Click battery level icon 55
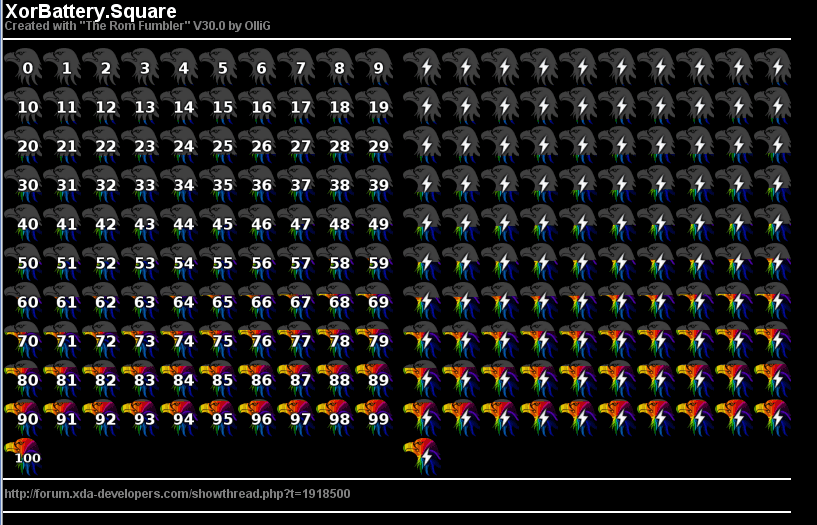Image resolution: width=817 pixels, height=525 pixels. tap(218, 262)
